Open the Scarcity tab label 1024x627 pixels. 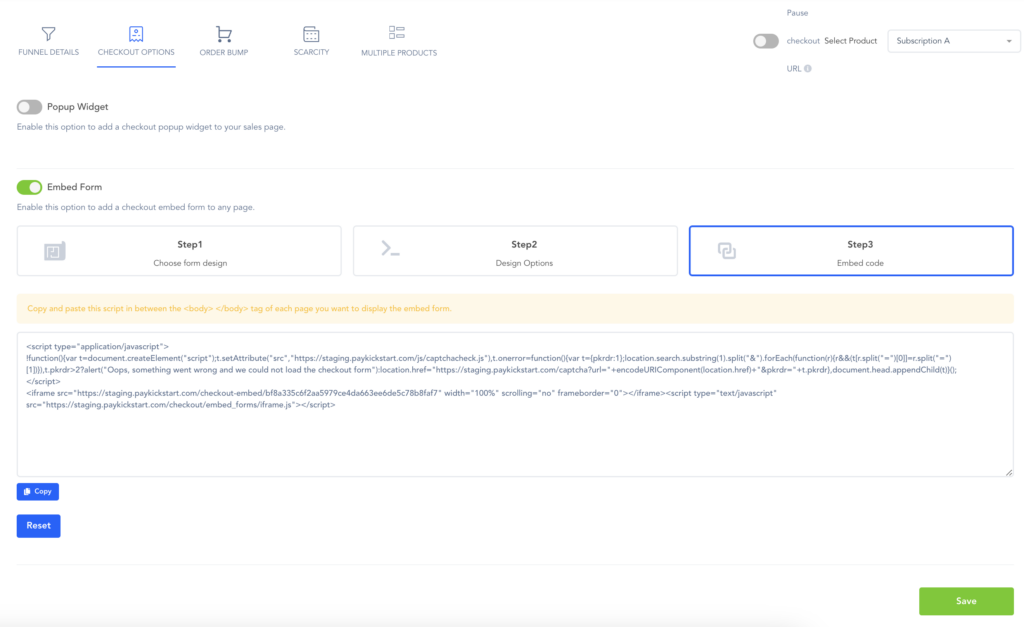point(311,52)
